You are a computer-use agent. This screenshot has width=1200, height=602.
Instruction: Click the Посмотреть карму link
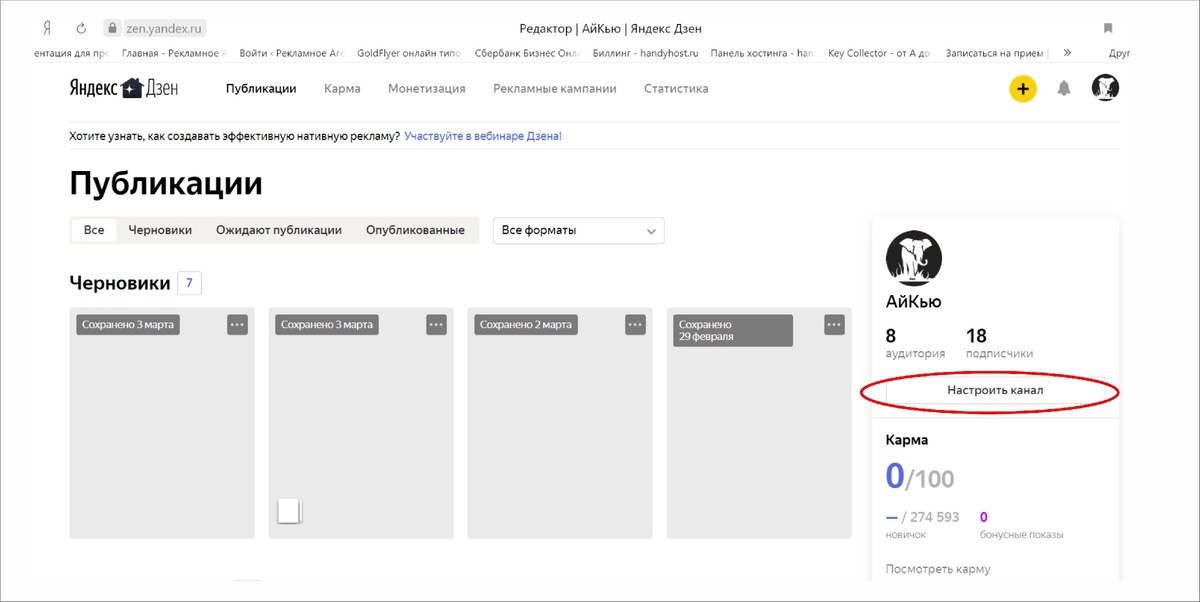coord(938,569)
